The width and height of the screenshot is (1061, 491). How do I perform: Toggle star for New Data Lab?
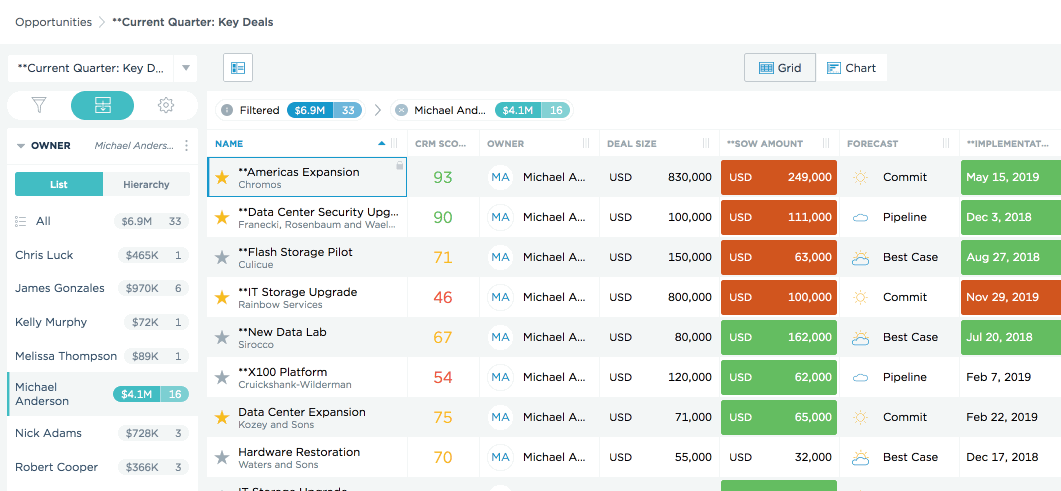tap(222, 337)
